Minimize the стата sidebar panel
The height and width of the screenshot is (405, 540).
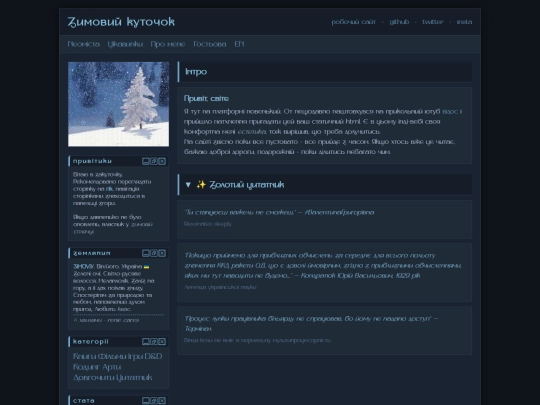[146, 401]
